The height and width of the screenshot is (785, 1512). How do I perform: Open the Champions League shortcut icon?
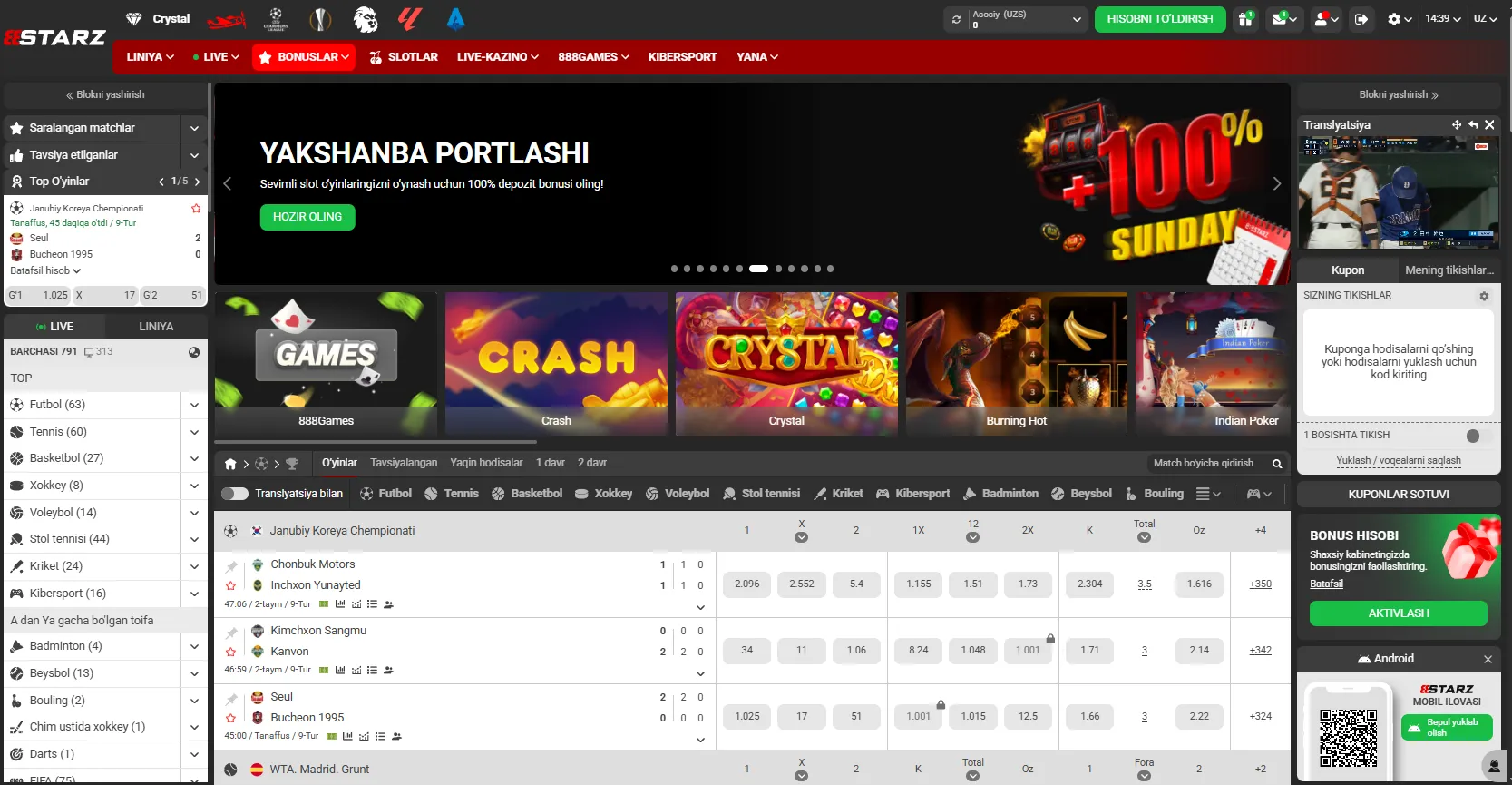pos(276,18)
